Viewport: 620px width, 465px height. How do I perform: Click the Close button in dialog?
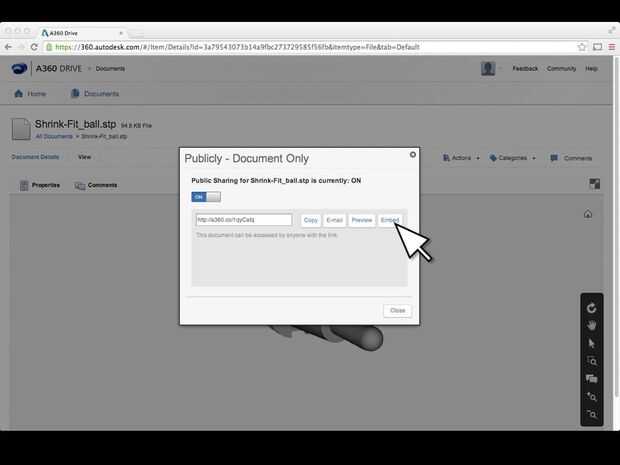[x=397, y=310]
